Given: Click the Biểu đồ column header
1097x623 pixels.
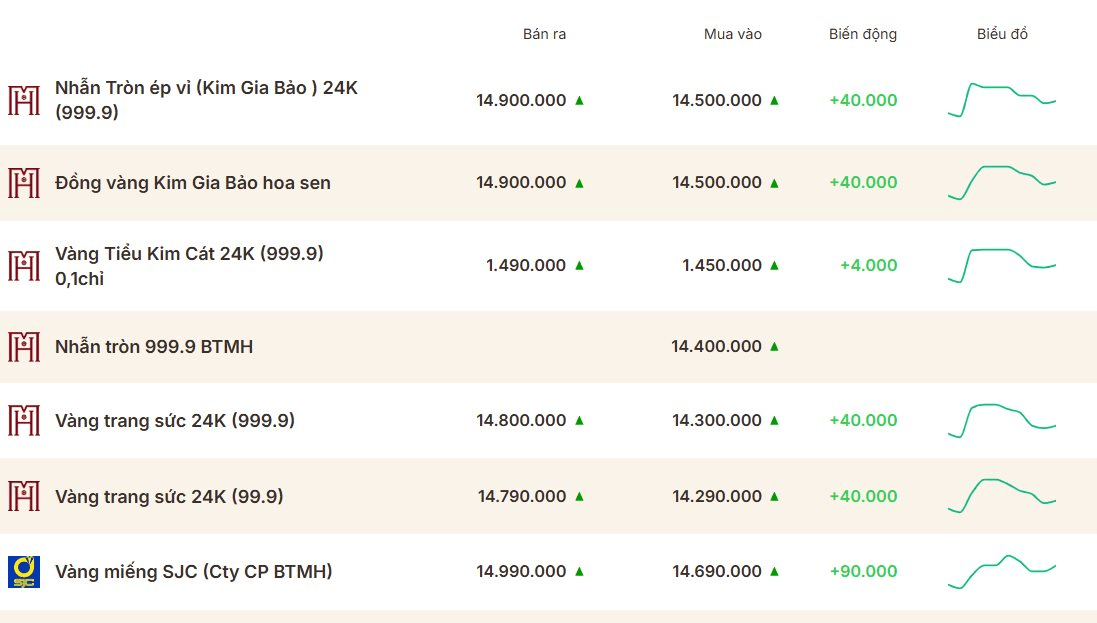Looking at the screenshot, I should click(1002, 34).
